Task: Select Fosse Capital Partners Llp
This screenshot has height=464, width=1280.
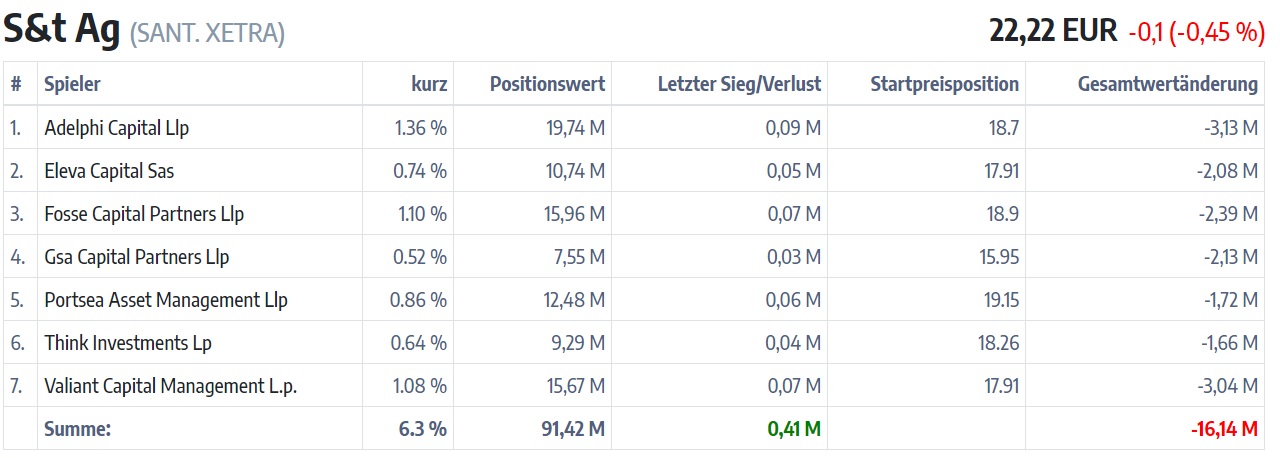Action: click(x=144, y=214)
